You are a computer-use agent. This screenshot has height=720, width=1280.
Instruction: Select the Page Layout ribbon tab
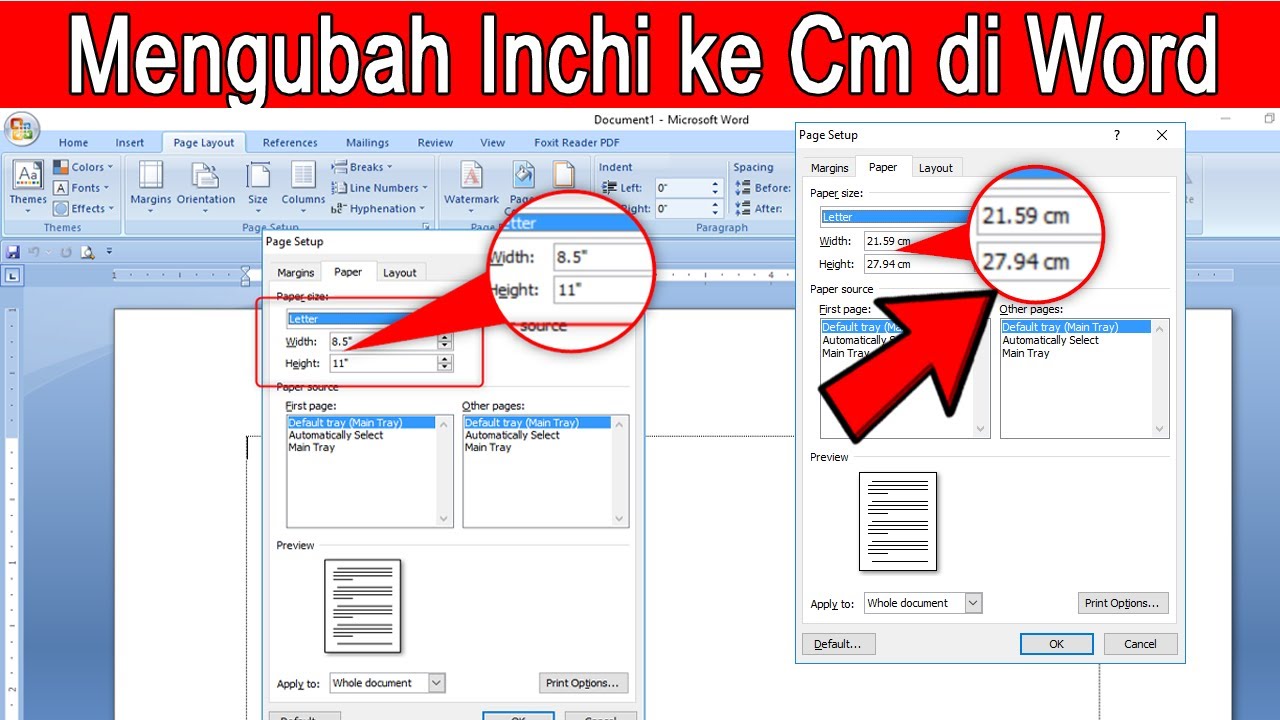204,143
